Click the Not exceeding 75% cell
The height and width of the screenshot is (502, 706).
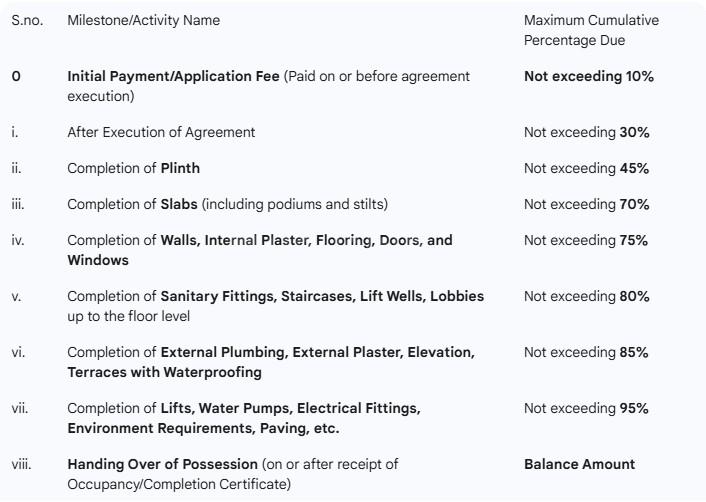[586, 240]
